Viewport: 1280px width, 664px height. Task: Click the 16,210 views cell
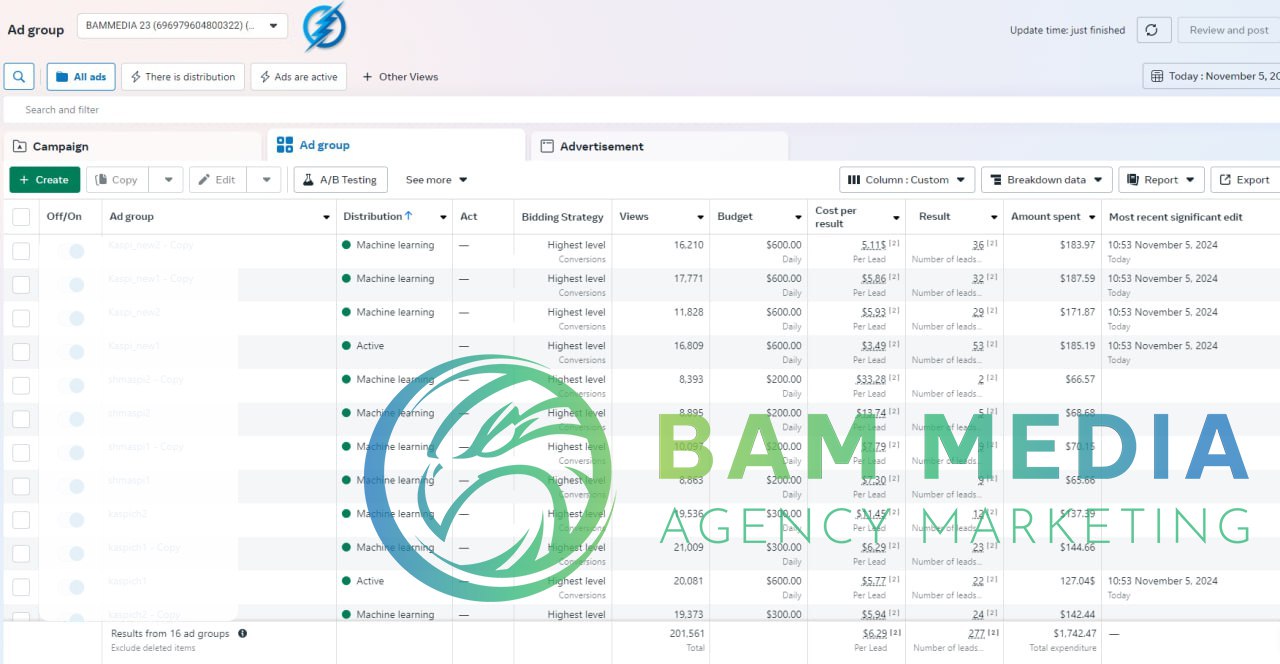[688, 245]
